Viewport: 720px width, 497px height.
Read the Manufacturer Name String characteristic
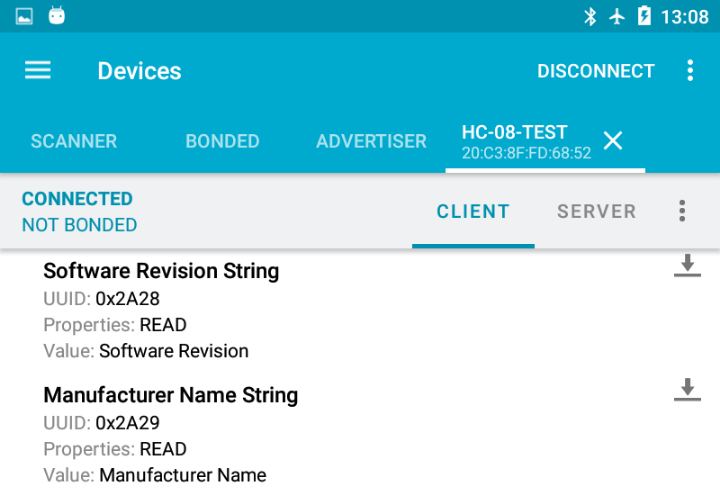point(687,390)
